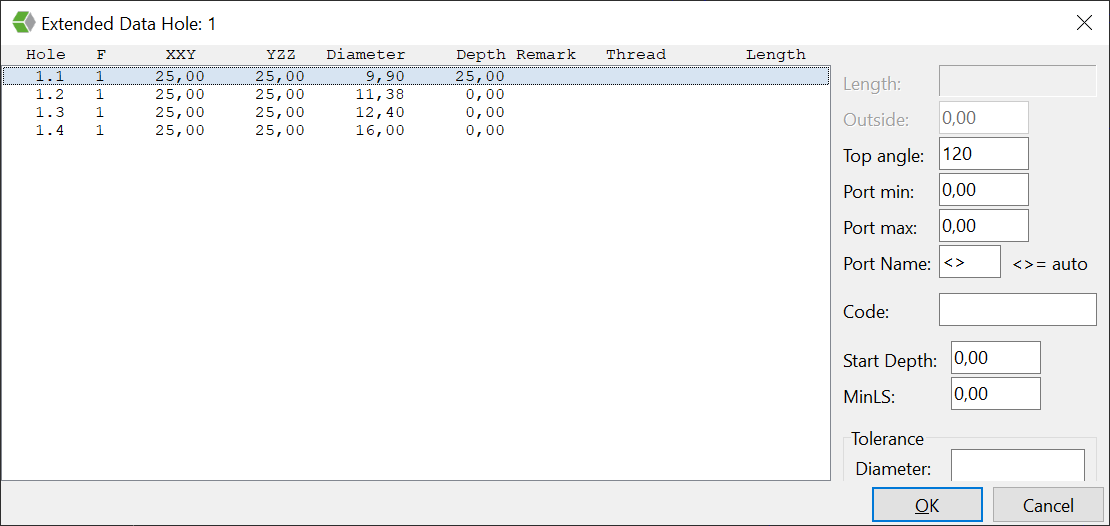
Task: Click the disabled Outside field
Action: [x=983, y=118]
